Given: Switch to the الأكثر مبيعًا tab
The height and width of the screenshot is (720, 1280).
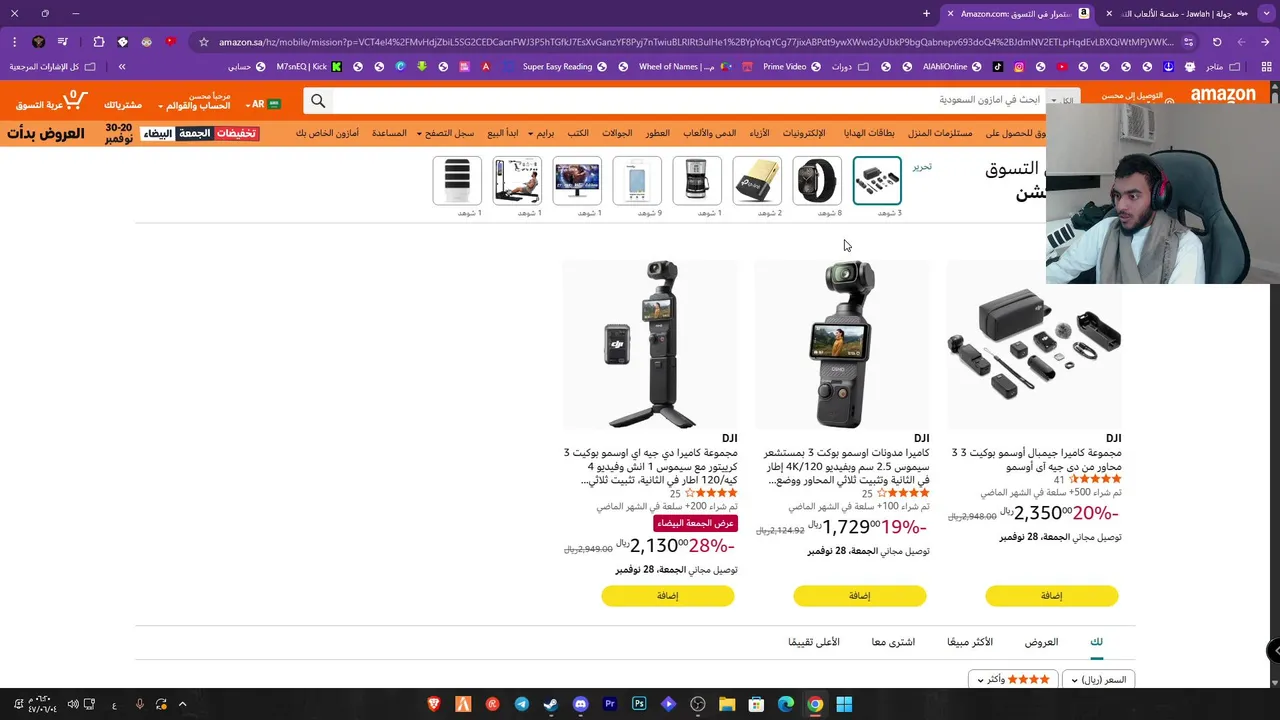Looking at the screenshot, I should point(970,642).
